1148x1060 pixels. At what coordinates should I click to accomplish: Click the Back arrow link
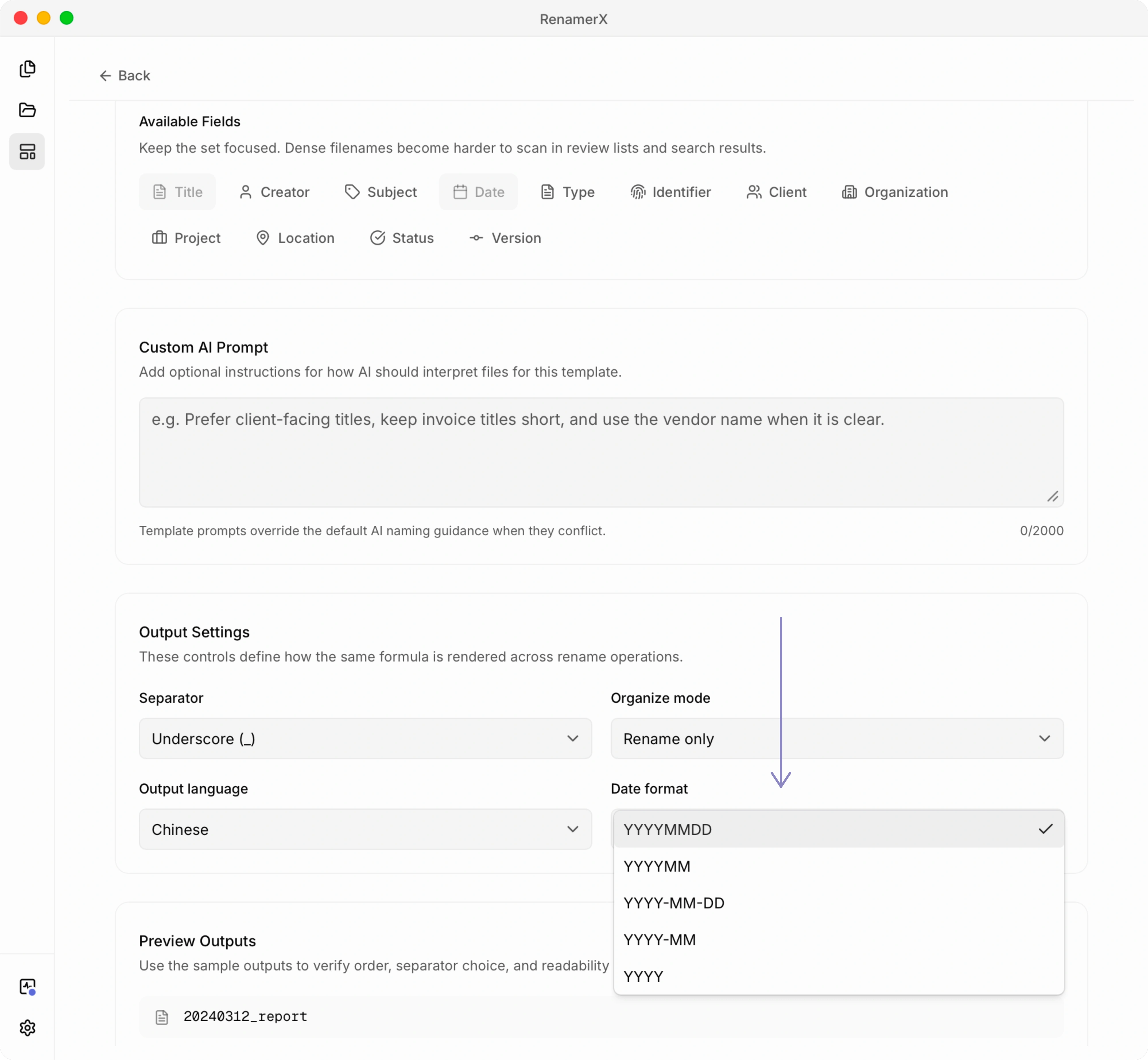tap(125, 76)
